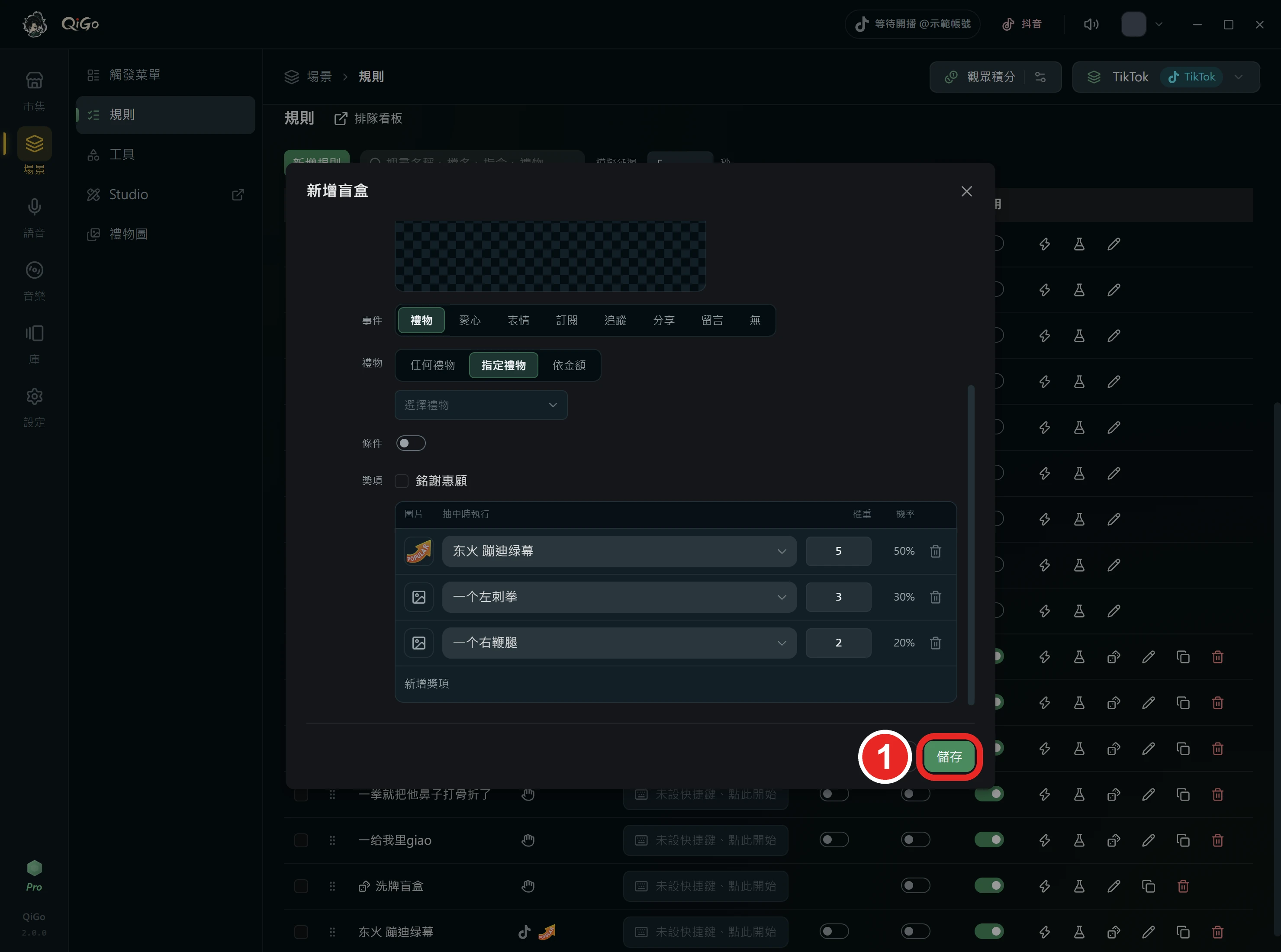
Task: Delete the 一个右鞭腿 prize row
Action: (x=935, y=643)
